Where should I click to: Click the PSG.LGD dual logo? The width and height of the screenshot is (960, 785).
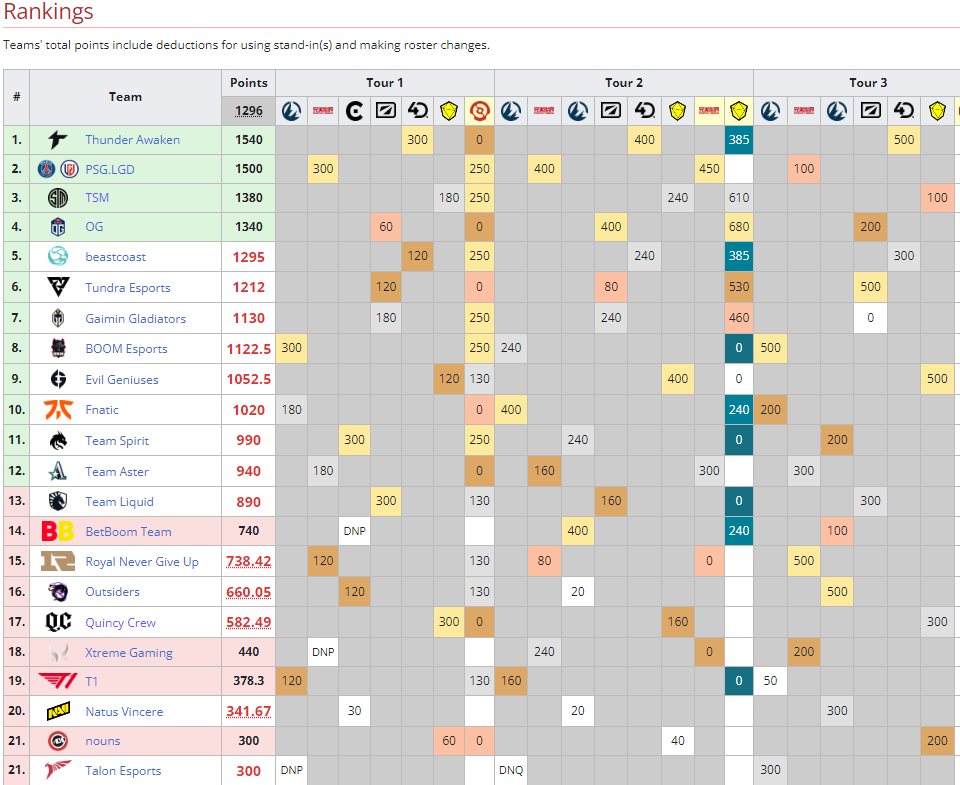(x=58, y=169)
